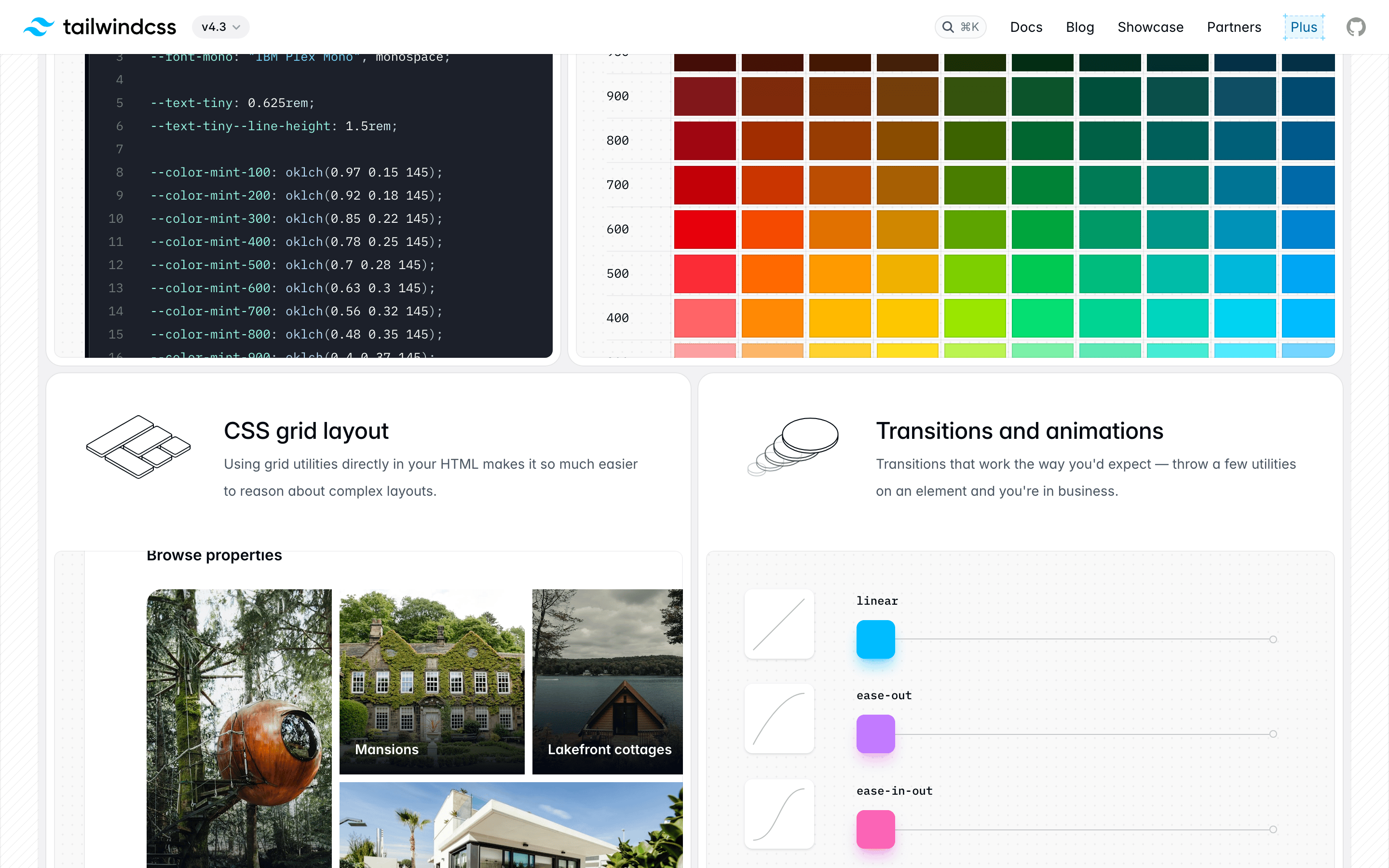Click the Tailwind CSS logo
The height and width of the screenshot is (868, 1389).
coord(99,27)
